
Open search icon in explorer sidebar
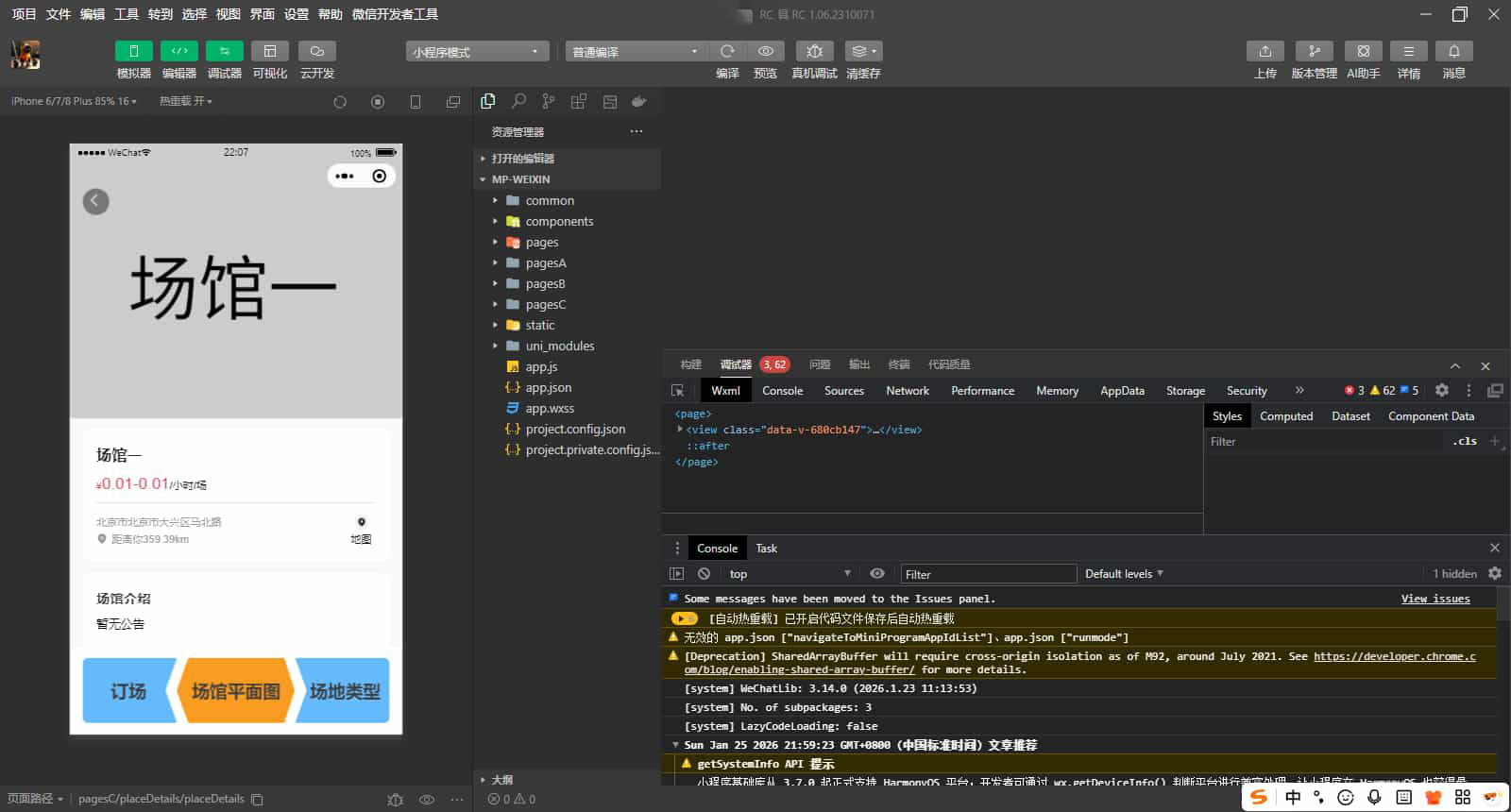click(518, 101)
